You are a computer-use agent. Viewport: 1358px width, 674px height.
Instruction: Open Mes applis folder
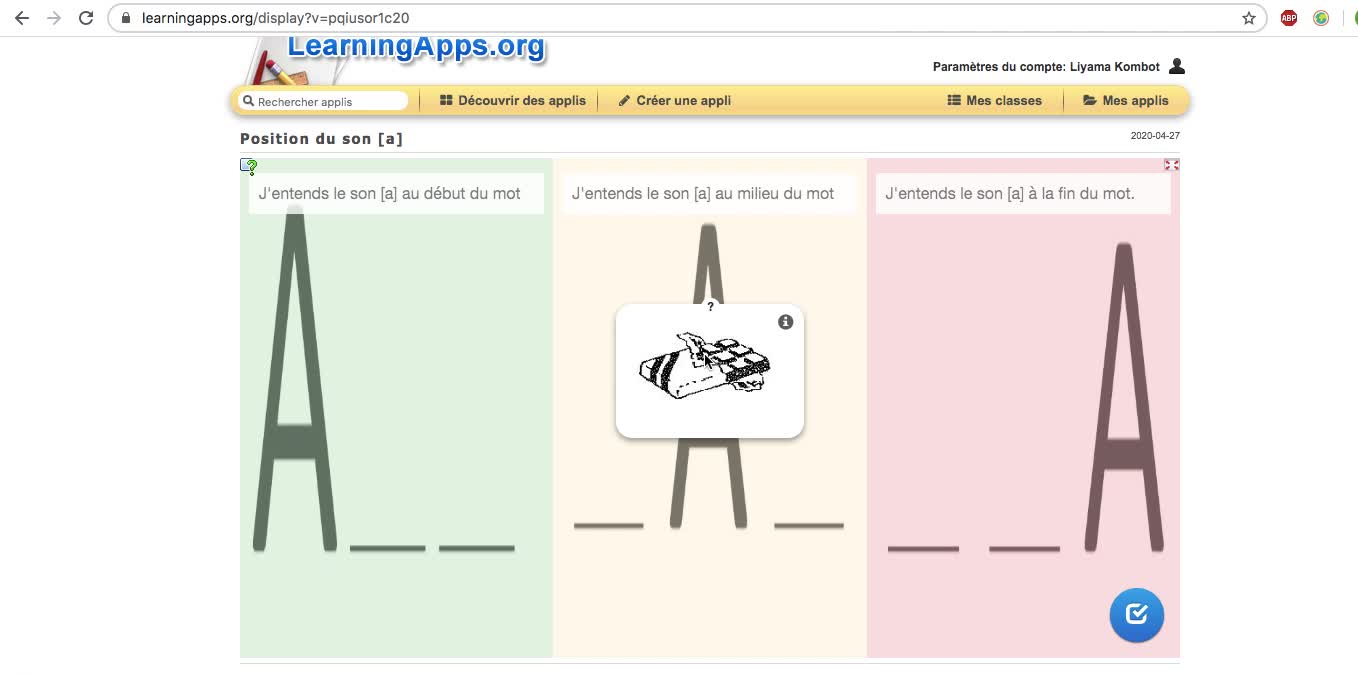pyautogui.click(x=1126, y=100)
